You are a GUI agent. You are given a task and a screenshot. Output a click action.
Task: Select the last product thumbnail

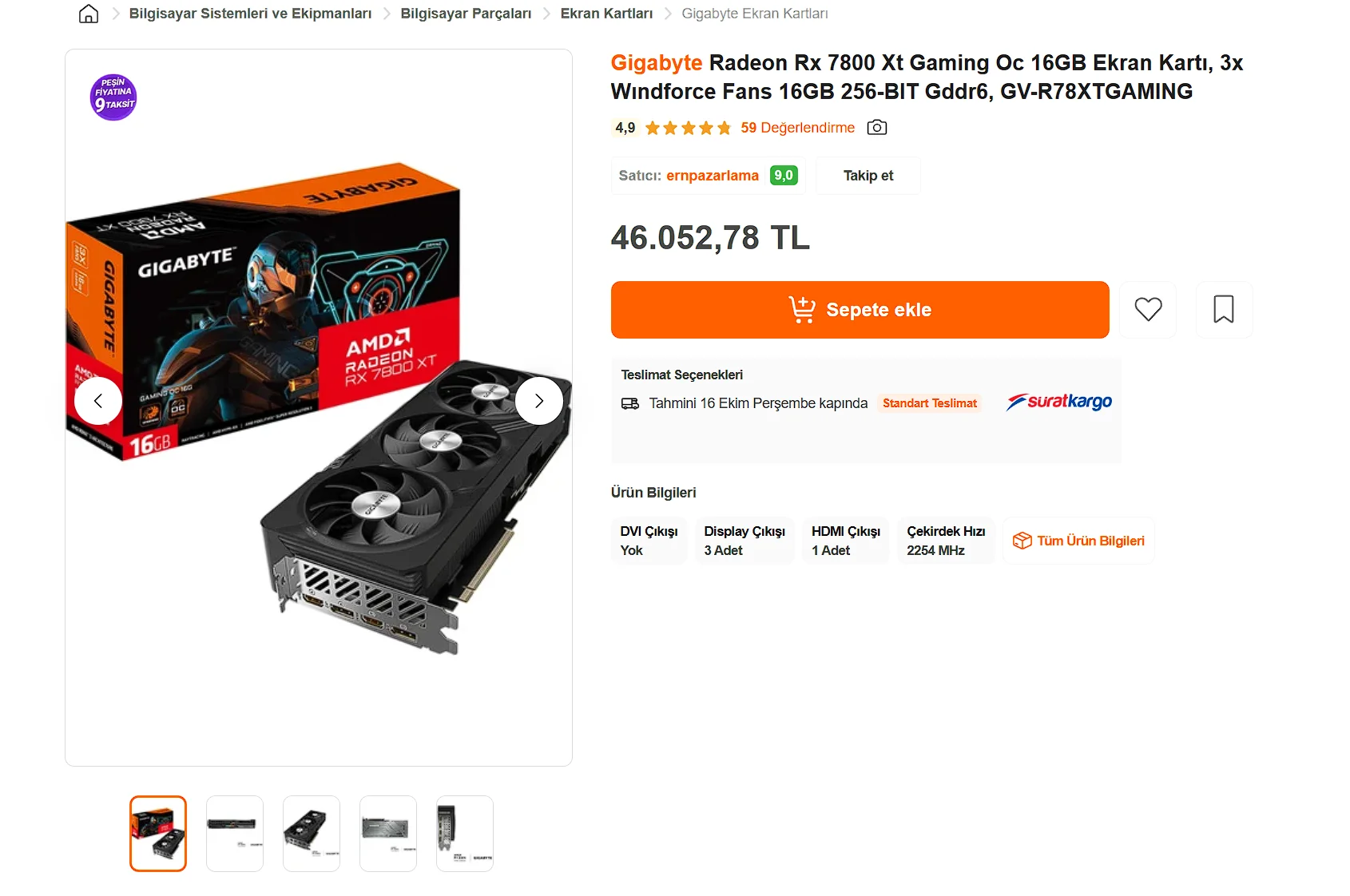click(x=465, y=834)
